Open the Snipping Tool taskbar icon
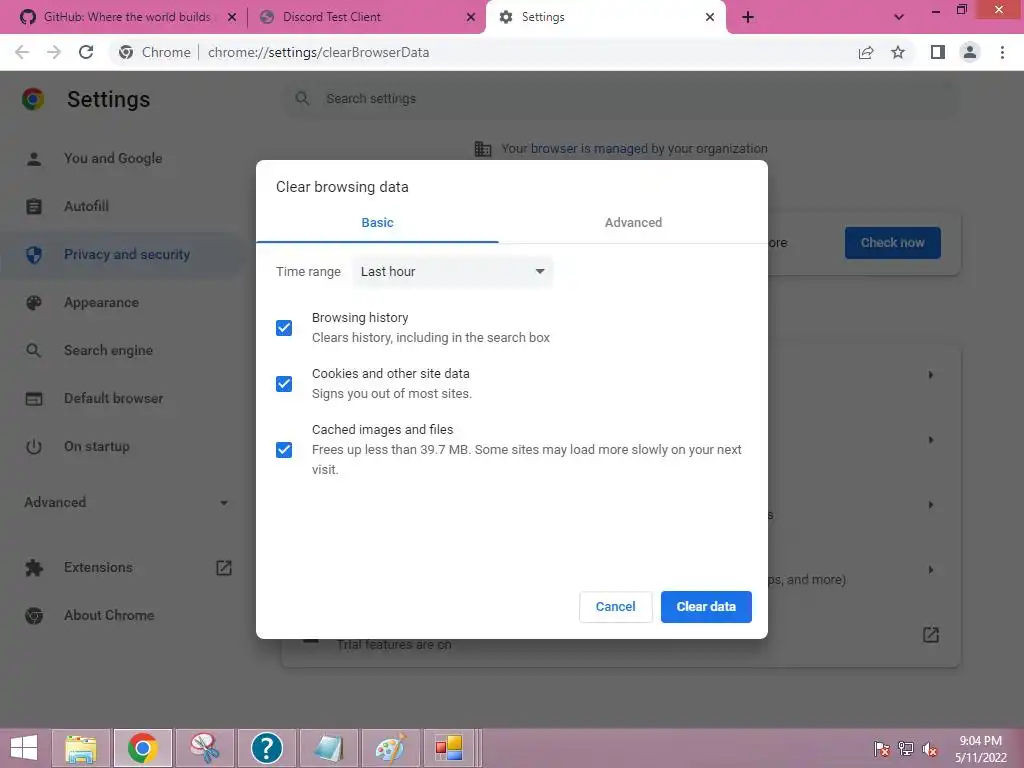Viewport: 1024px width, 768px height. (x=204, y=748)
